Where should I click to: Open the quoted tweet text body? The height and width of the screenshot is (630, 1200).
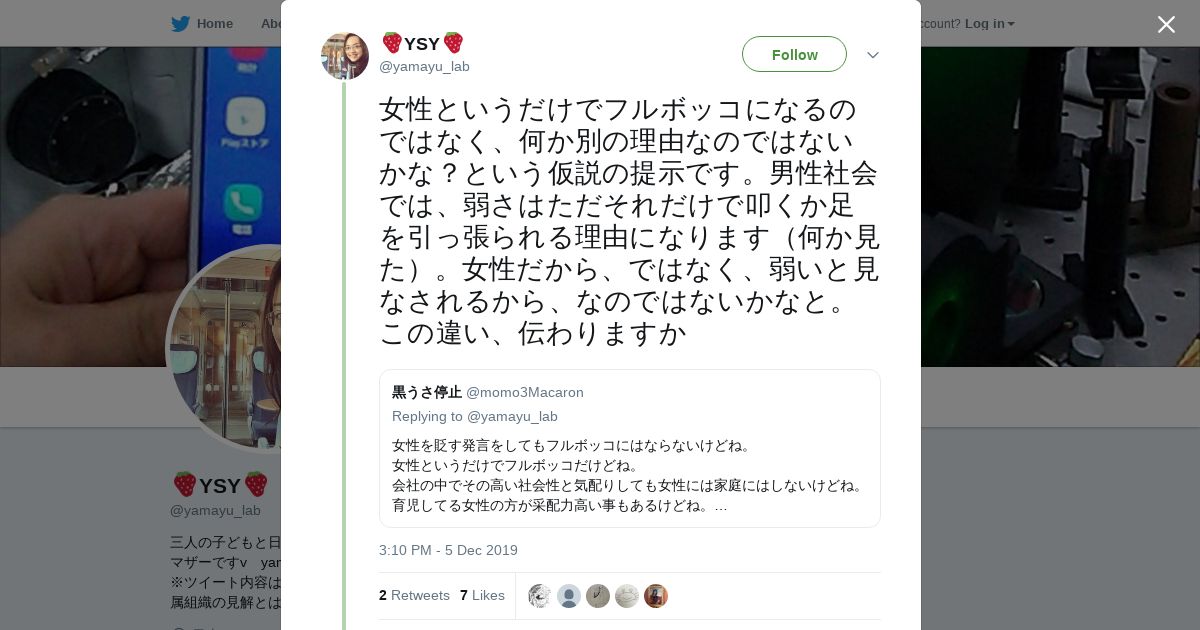tap(628, 475)
